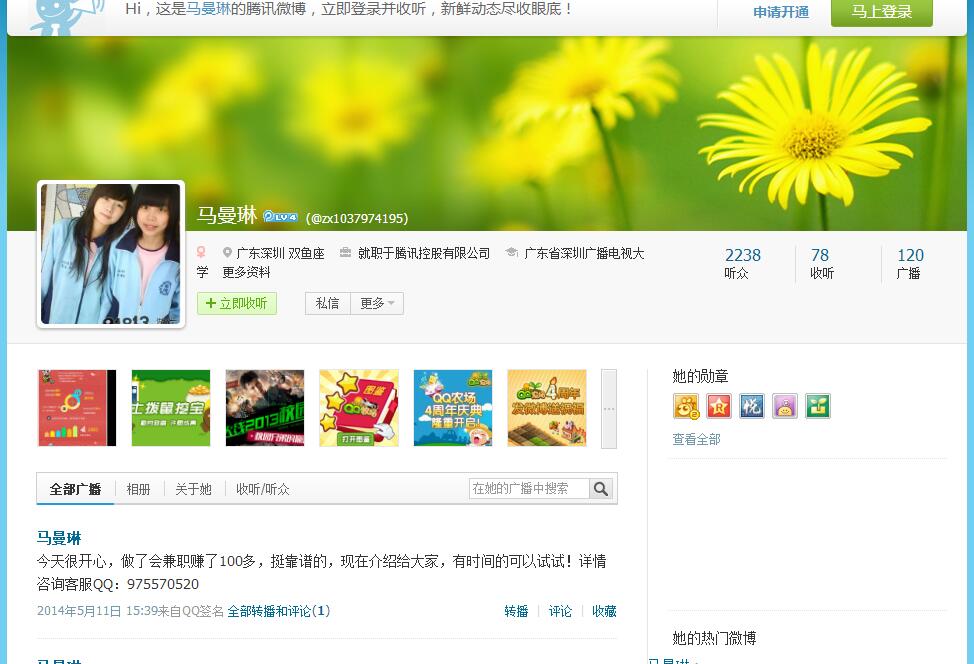Click the 申请开通 link
Image resolution: width=974 pixels, height=664 pixels.
coord(781,12)
